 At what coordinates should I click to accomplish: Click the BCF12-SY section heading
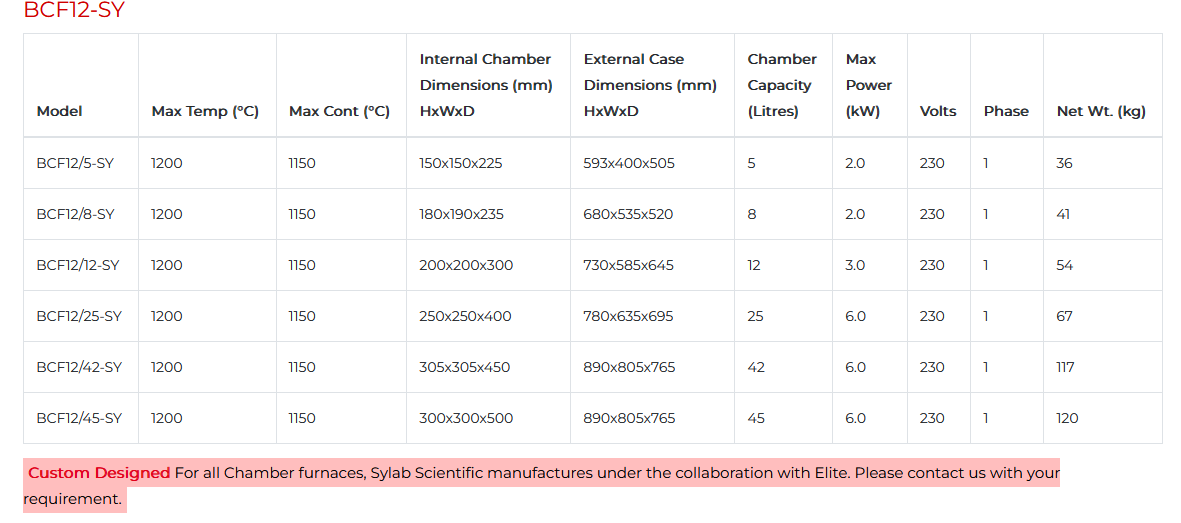pyautogui.click(x=74, y=11)
